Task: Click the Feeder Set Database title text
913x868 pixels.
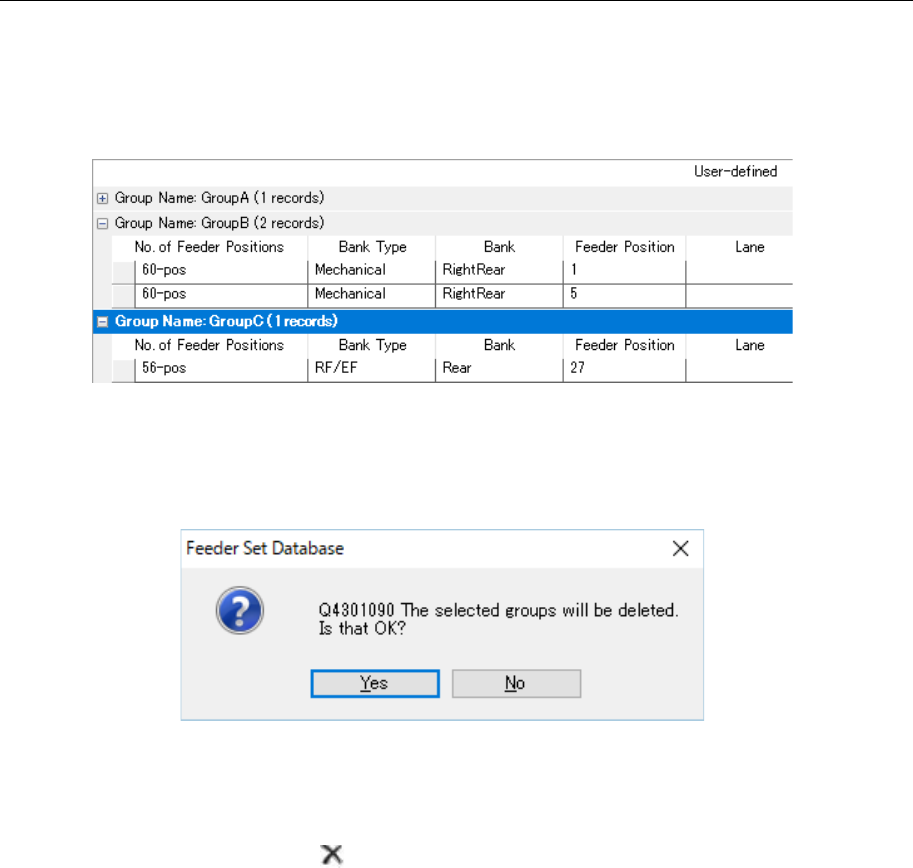Action: click(x=265, y=548)
